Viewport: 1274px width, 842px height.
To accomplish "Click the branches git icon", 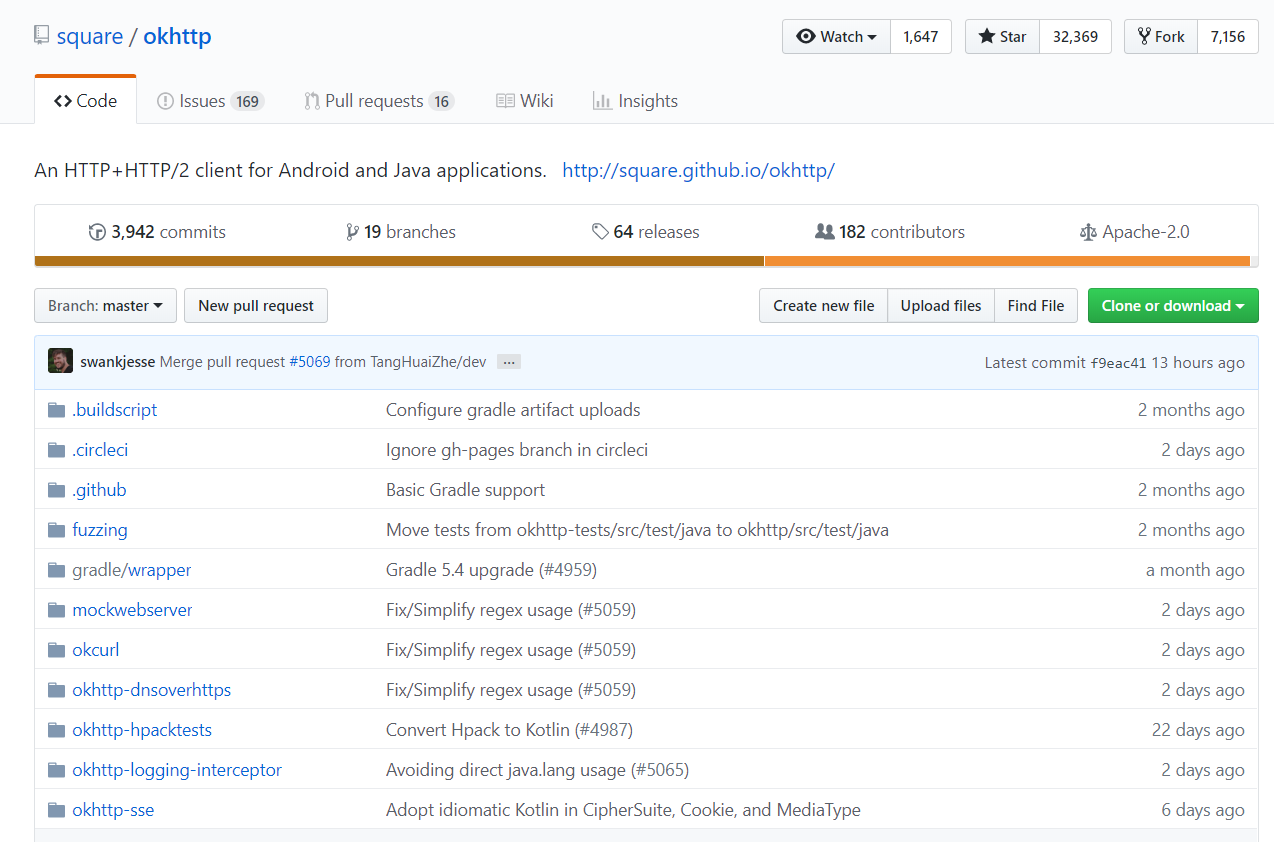I will (x=352, y=232).
